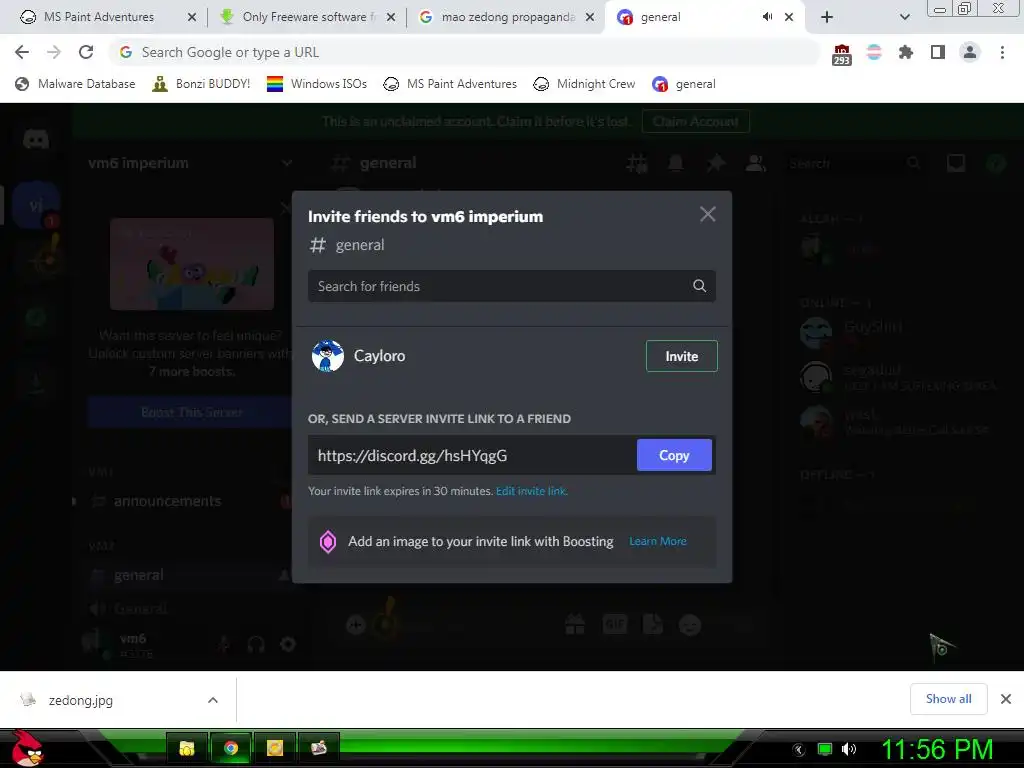This screenshot has width=1024, height=768.
Task: Open the fourth taskbar app icon
Action: point(319,748)
